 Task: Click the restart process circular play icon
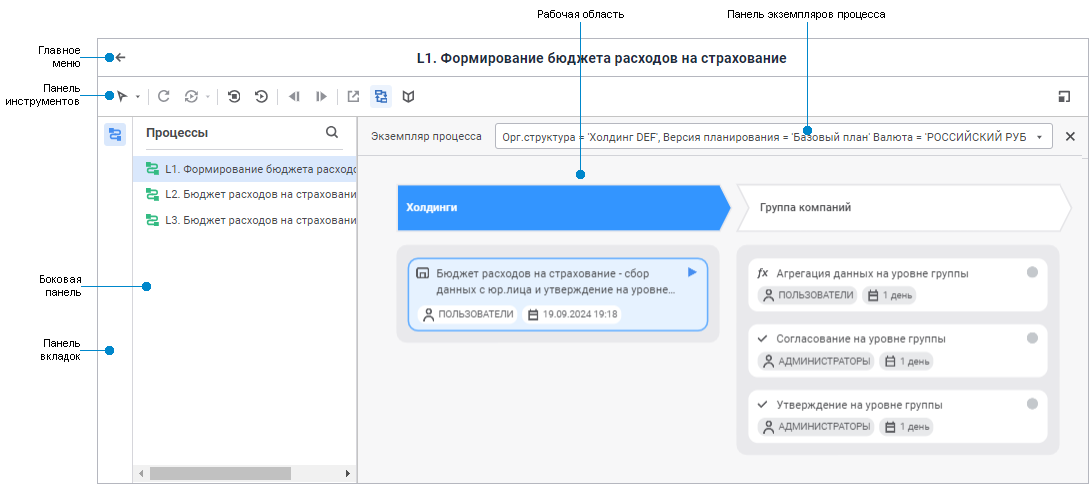[x=261, y=97]
